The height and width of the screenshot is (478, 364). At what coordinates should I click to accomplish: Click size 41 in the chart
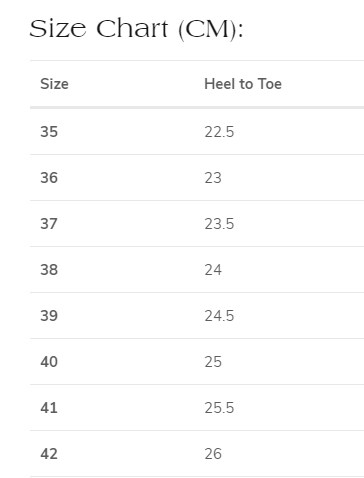(x=49, y=408)
